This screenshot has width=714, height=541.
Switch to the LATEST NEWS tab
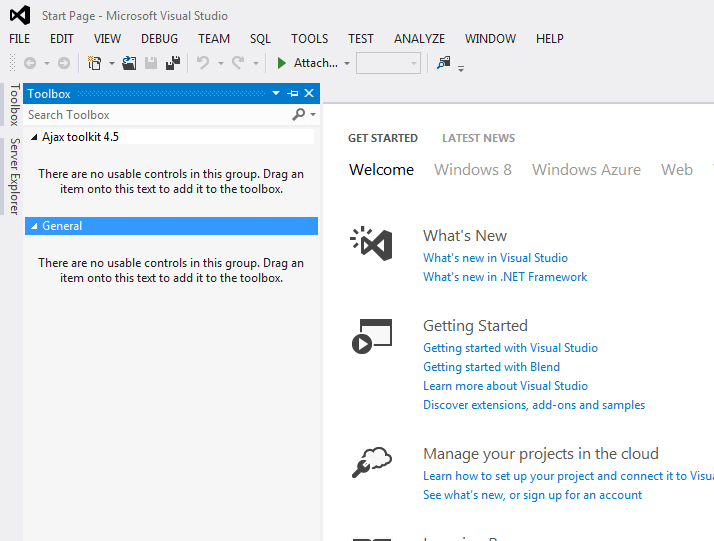click(479, 138)
